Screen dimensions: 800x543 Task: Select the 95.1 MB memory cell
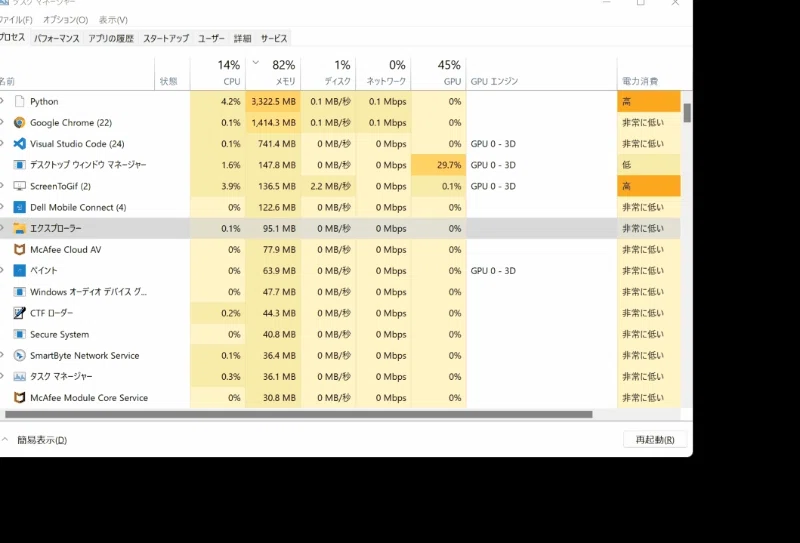tap(273, 228)
